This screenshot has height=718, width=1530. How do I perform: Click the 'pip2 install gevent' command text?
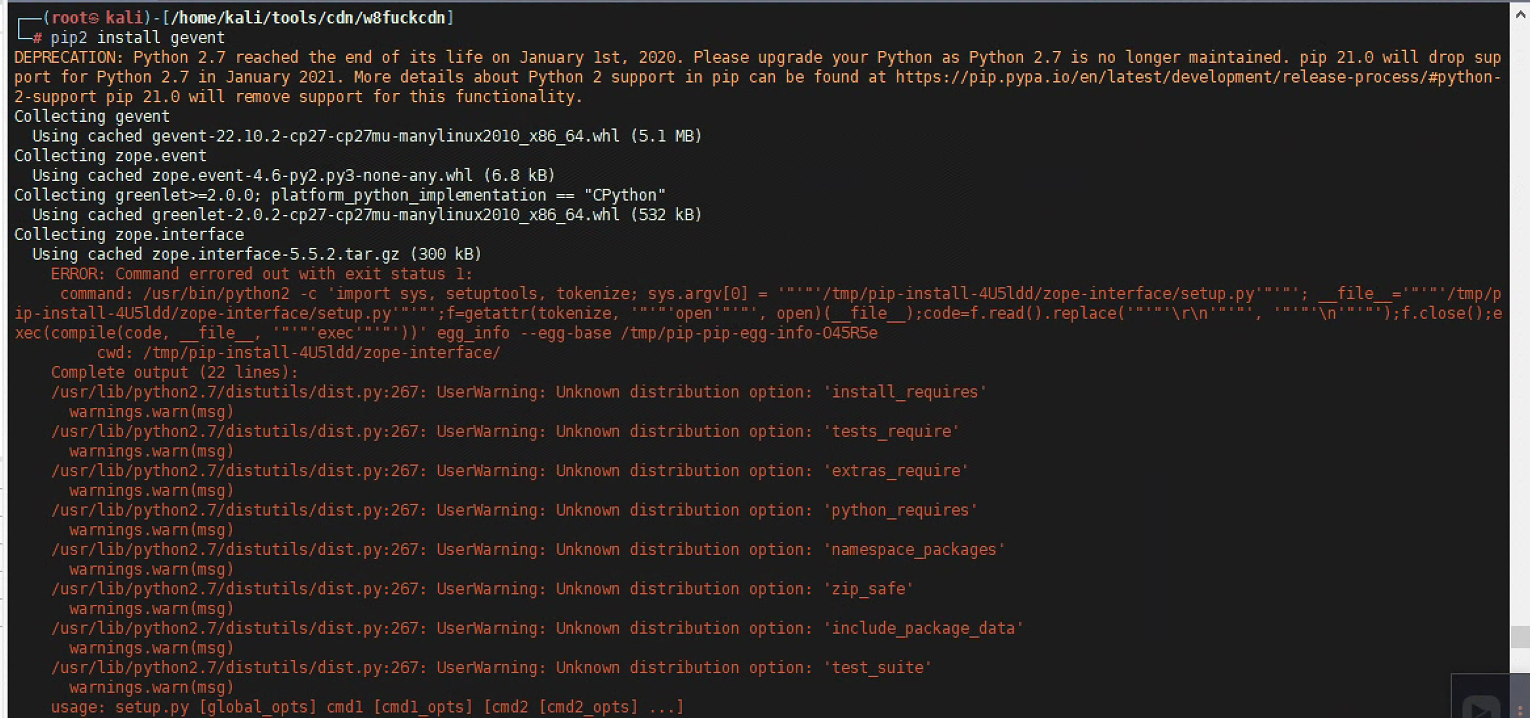pos(138,38)
